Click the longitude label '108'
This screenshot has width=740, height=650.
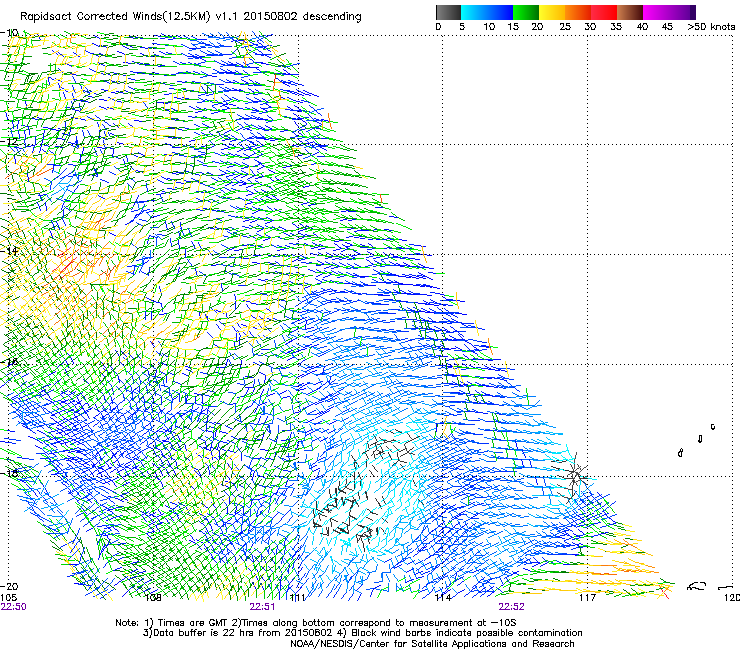click(153, 598)
